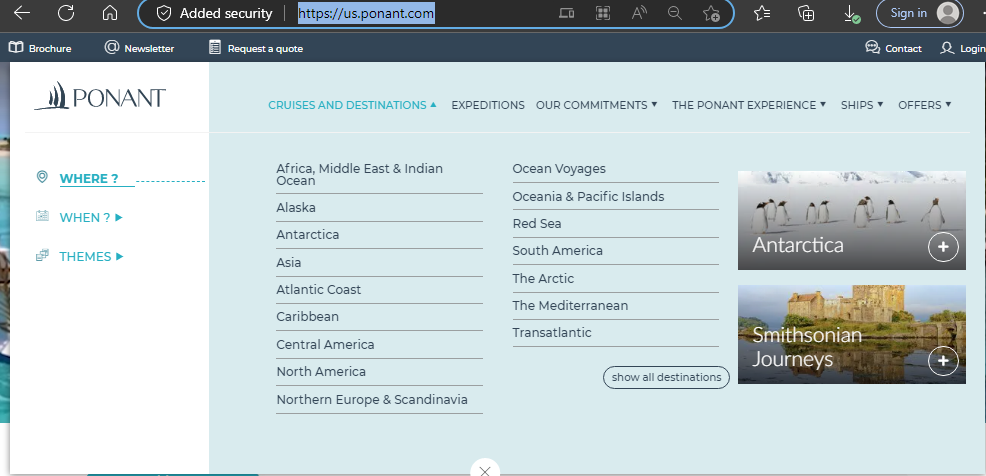986x476 pixels.
Task: Open Request a quote link
Action: pos(265,48)
